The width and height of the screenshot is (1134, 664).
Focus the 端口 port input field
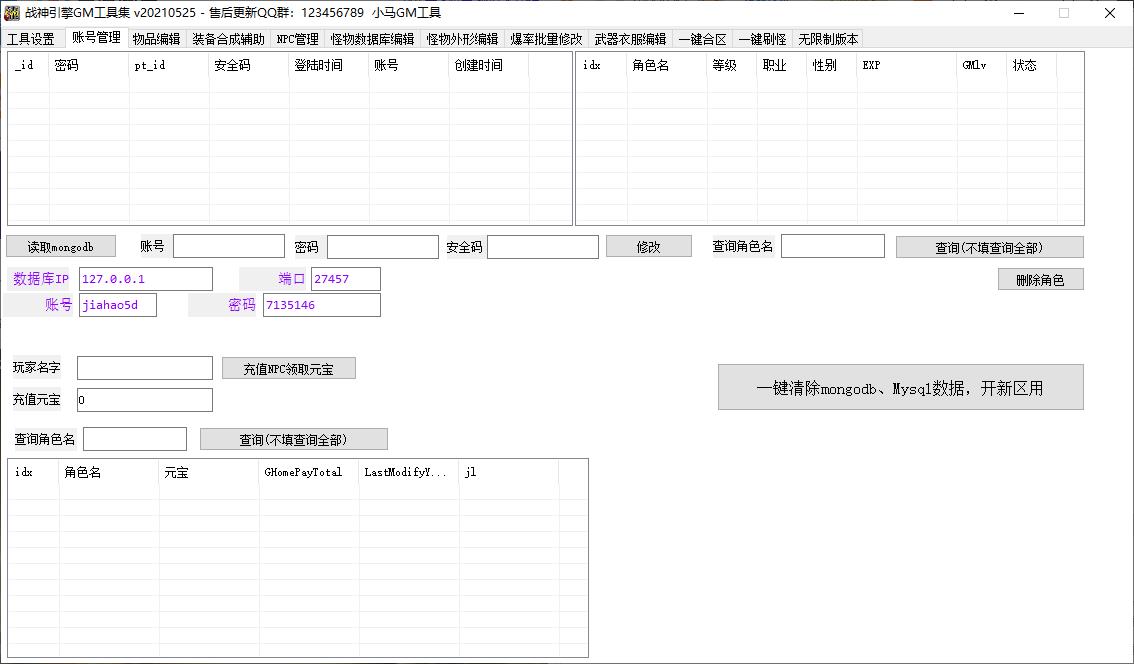(x=346, y=279)
